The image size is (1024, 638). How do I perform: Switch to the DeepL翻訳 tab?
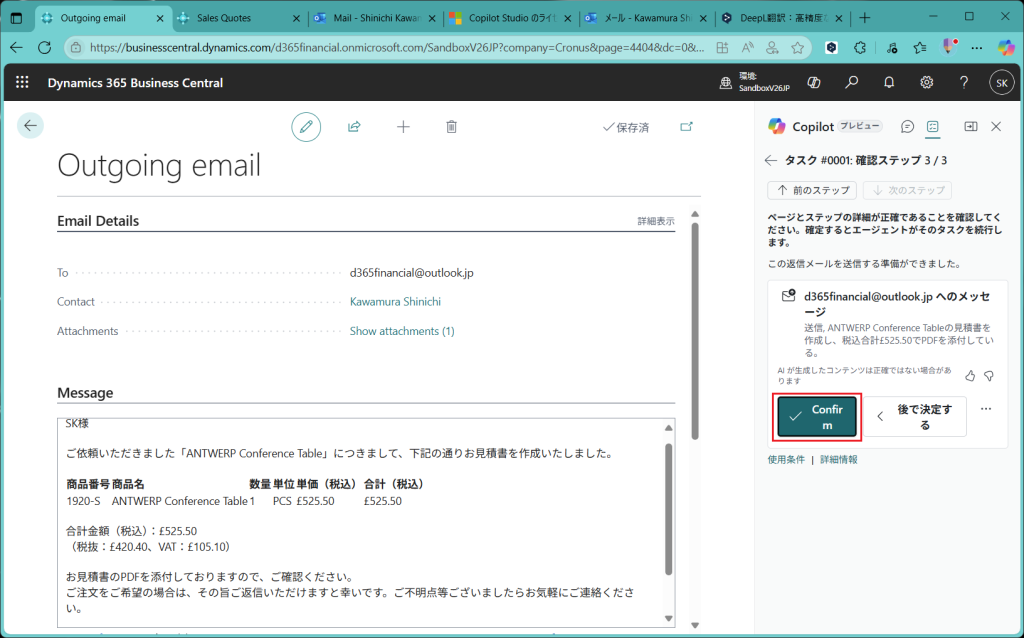784,18
